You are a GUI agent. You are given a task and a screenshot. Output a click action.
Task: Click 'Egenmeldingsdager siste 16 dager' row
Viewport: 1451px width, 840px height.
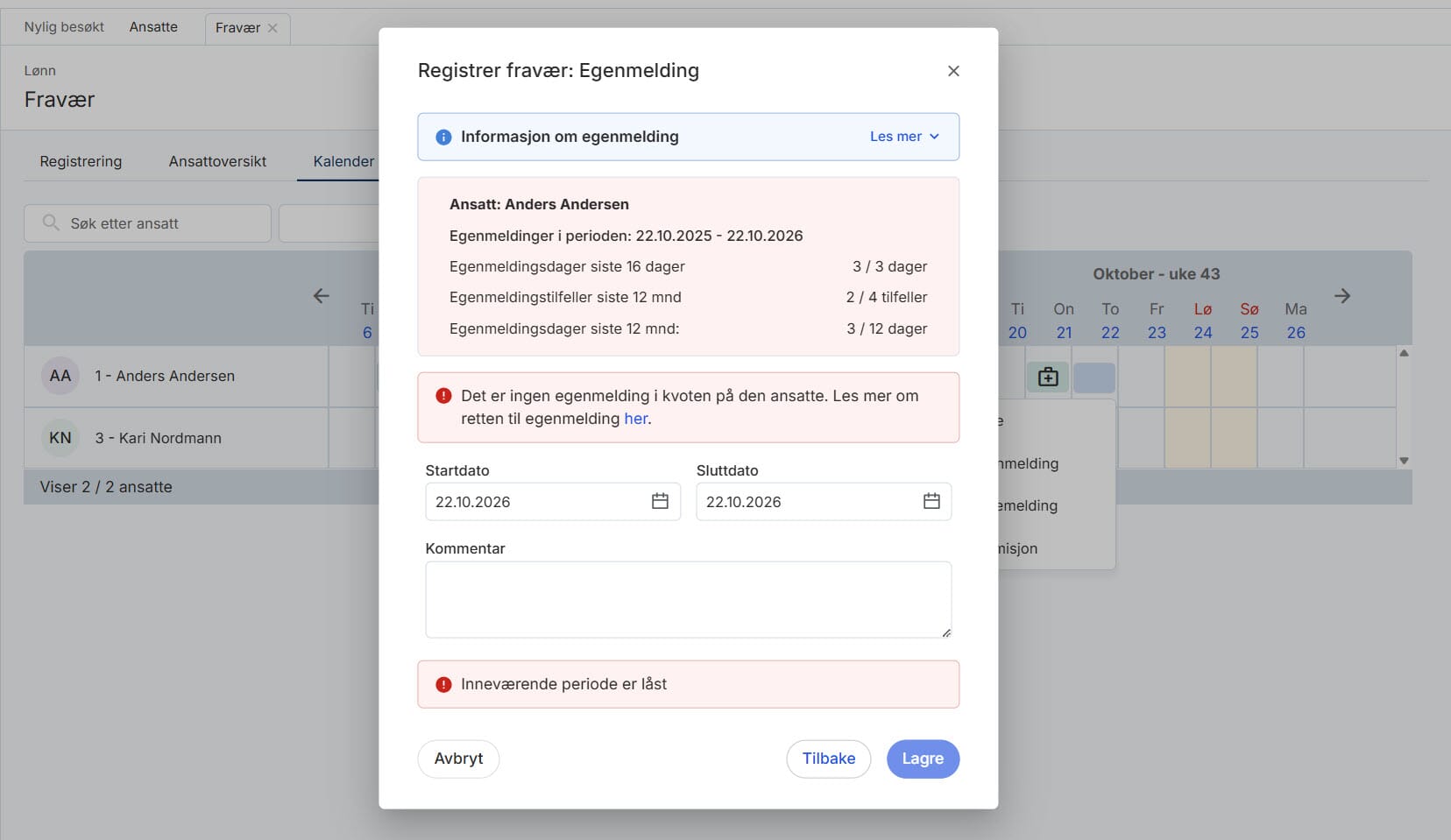pos(688,266)
